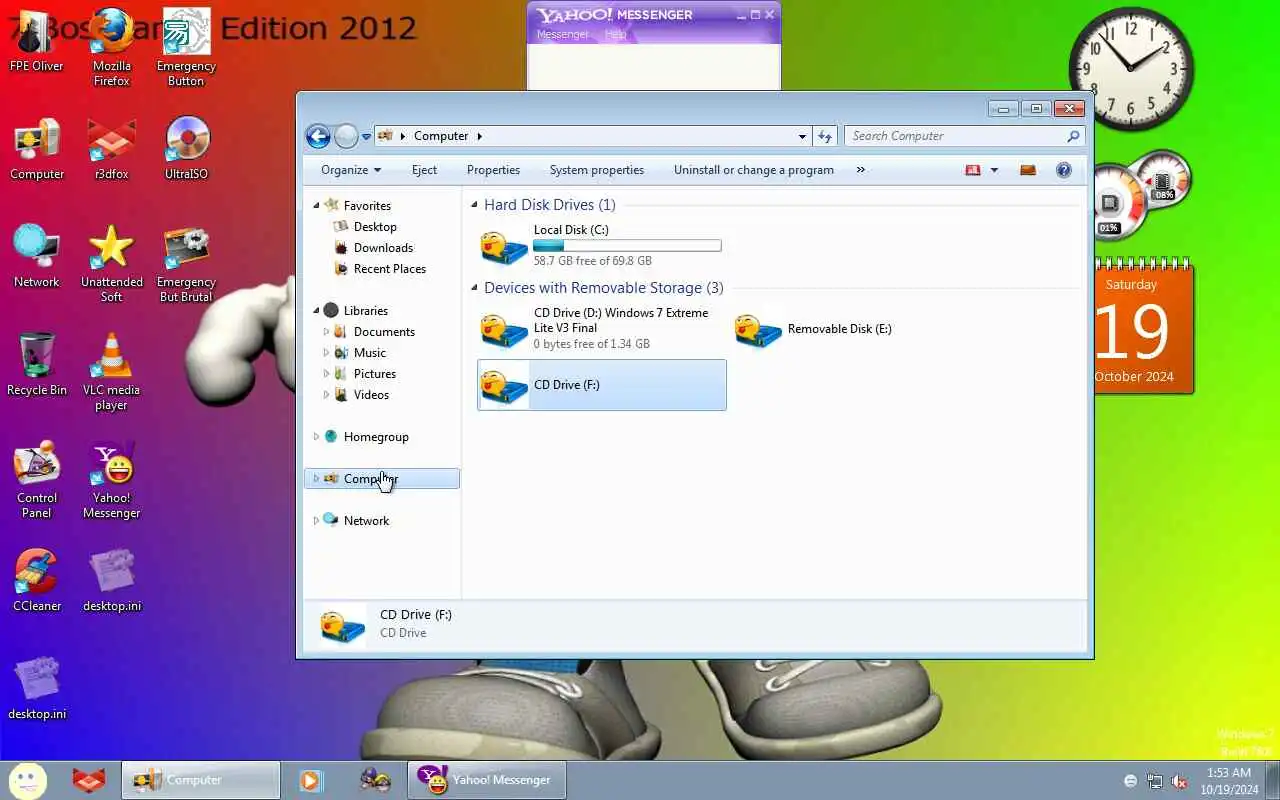Open view options dropdown arrow
Viewport: 1280px width, 800px height.
pos(994,170)
